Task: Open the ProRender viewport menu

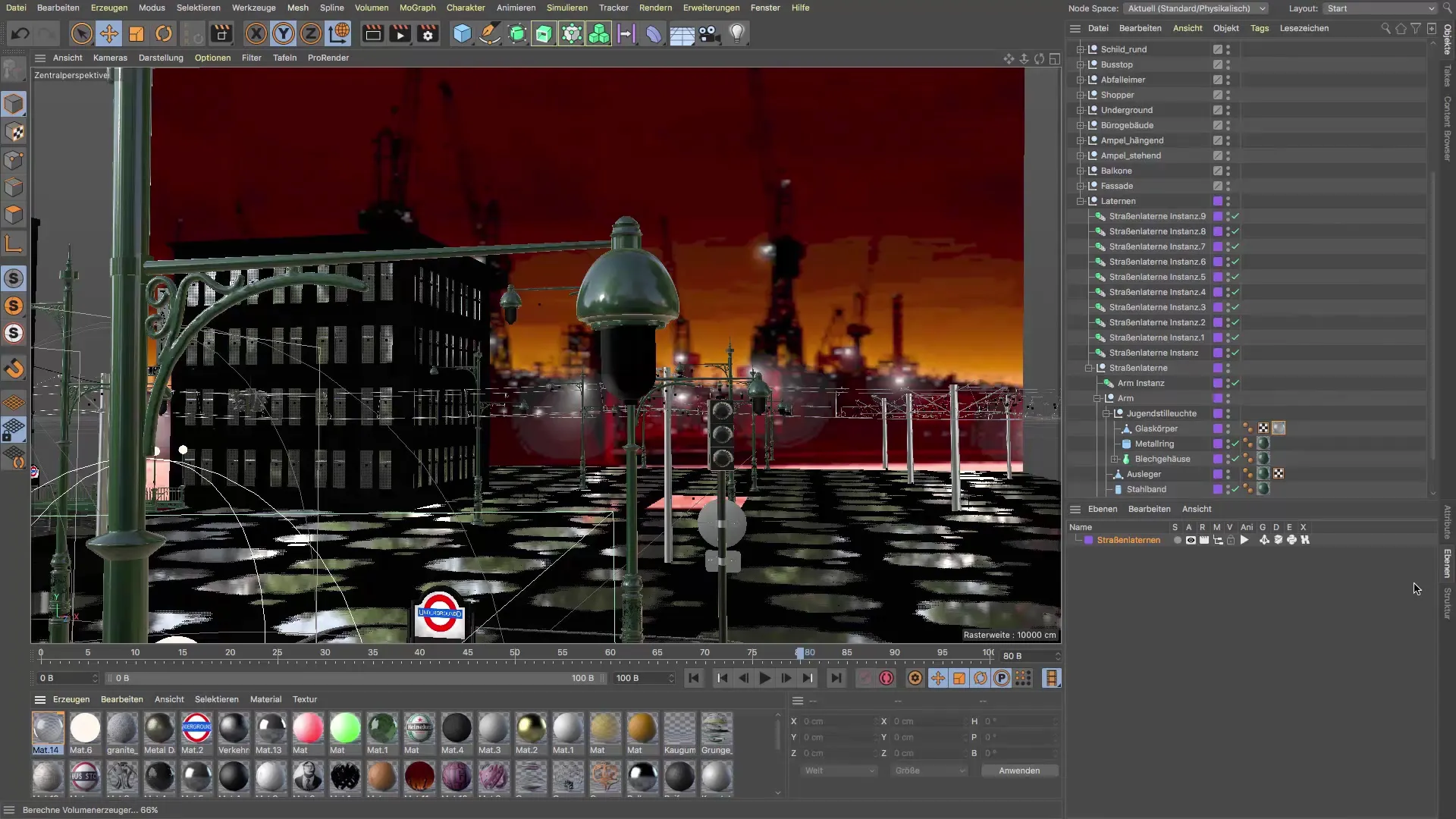Action: pos(328,58)
